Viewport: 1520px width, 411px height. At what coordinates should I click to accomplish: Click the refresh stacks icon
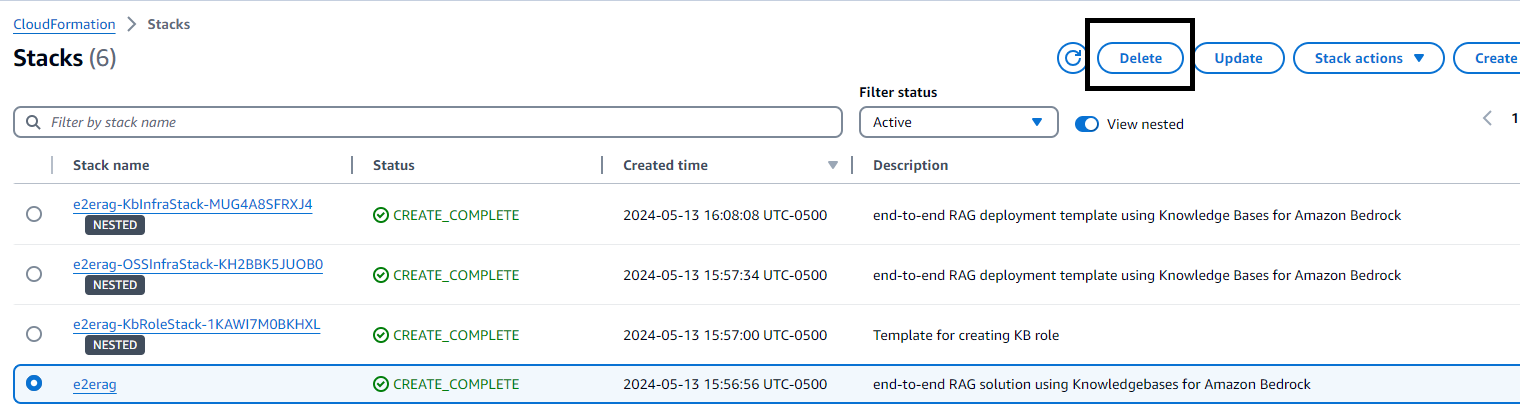tap(1073, 58)
